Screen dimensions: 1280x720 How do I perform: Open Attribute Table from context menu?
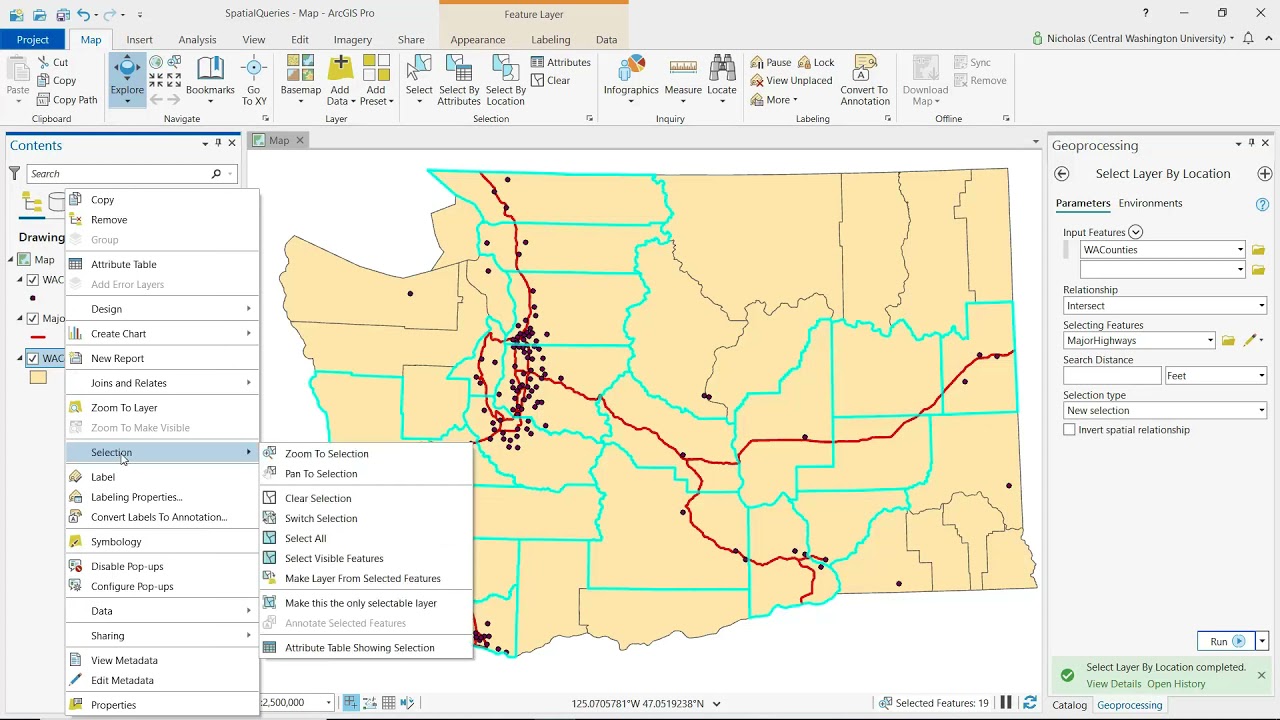[x=162, y=264]
